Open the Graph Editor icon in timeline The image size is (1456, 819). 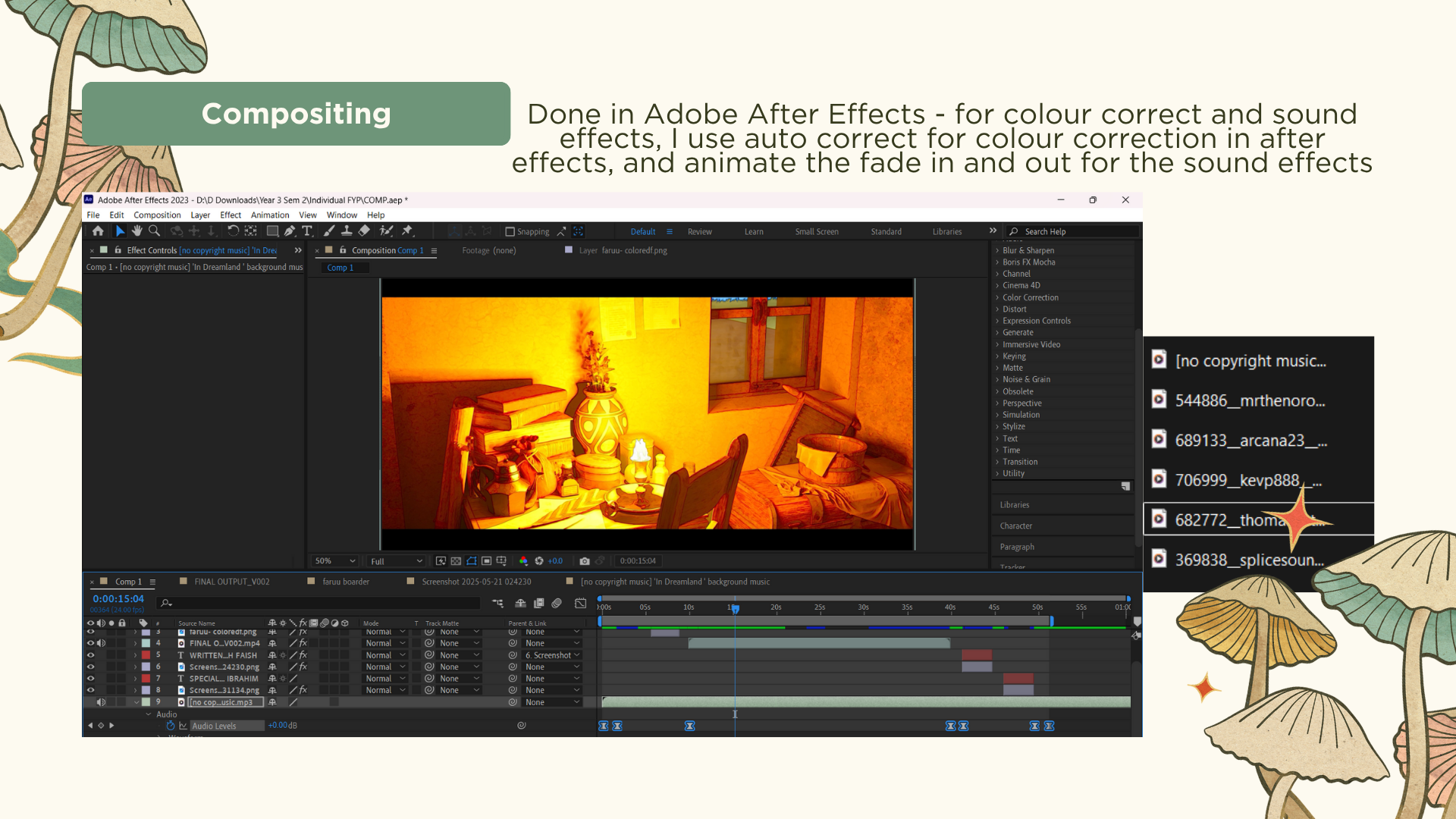(x=580, y=604)
